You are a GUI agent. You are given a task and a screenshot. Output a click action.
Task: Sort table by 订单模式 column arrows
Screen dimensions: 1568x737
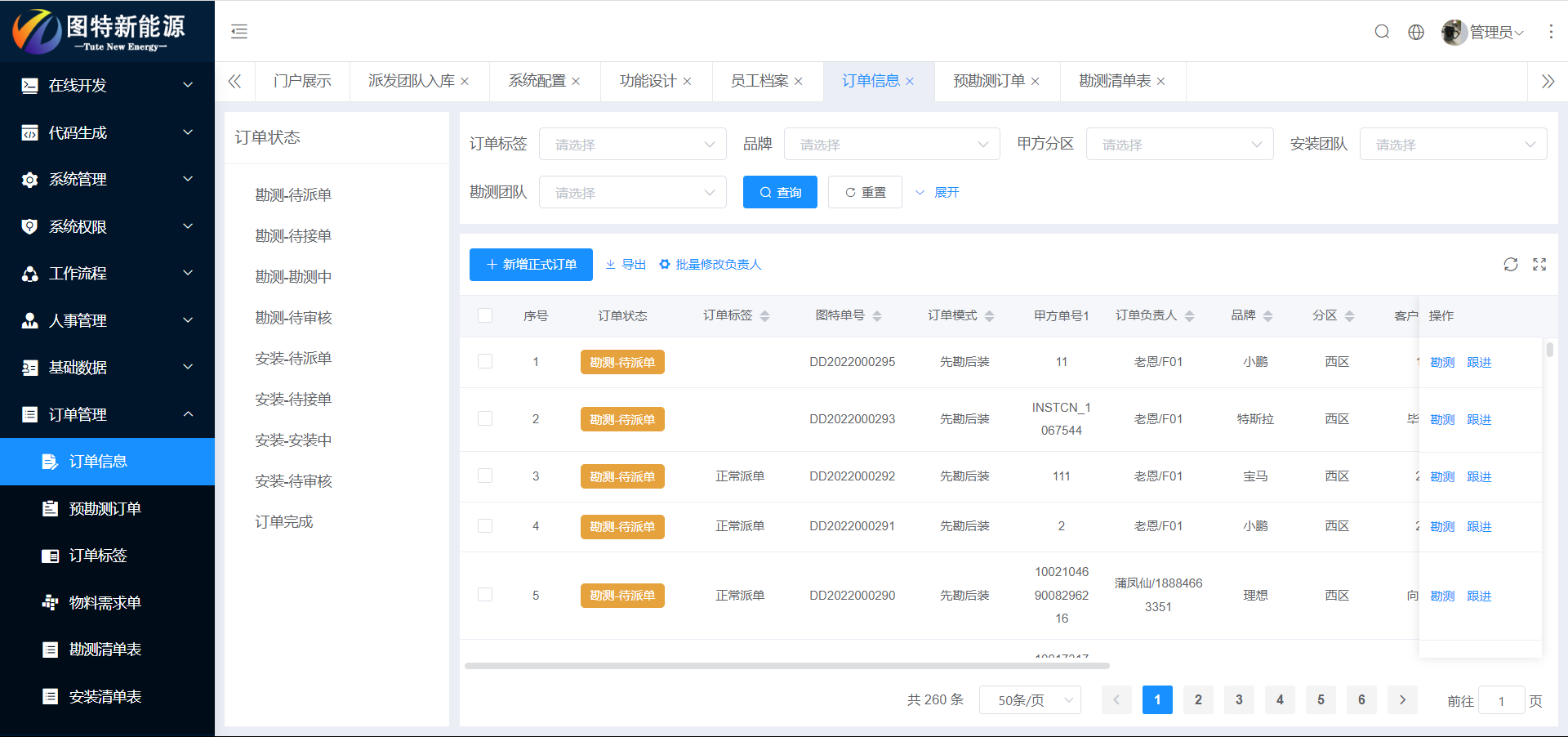989,316
